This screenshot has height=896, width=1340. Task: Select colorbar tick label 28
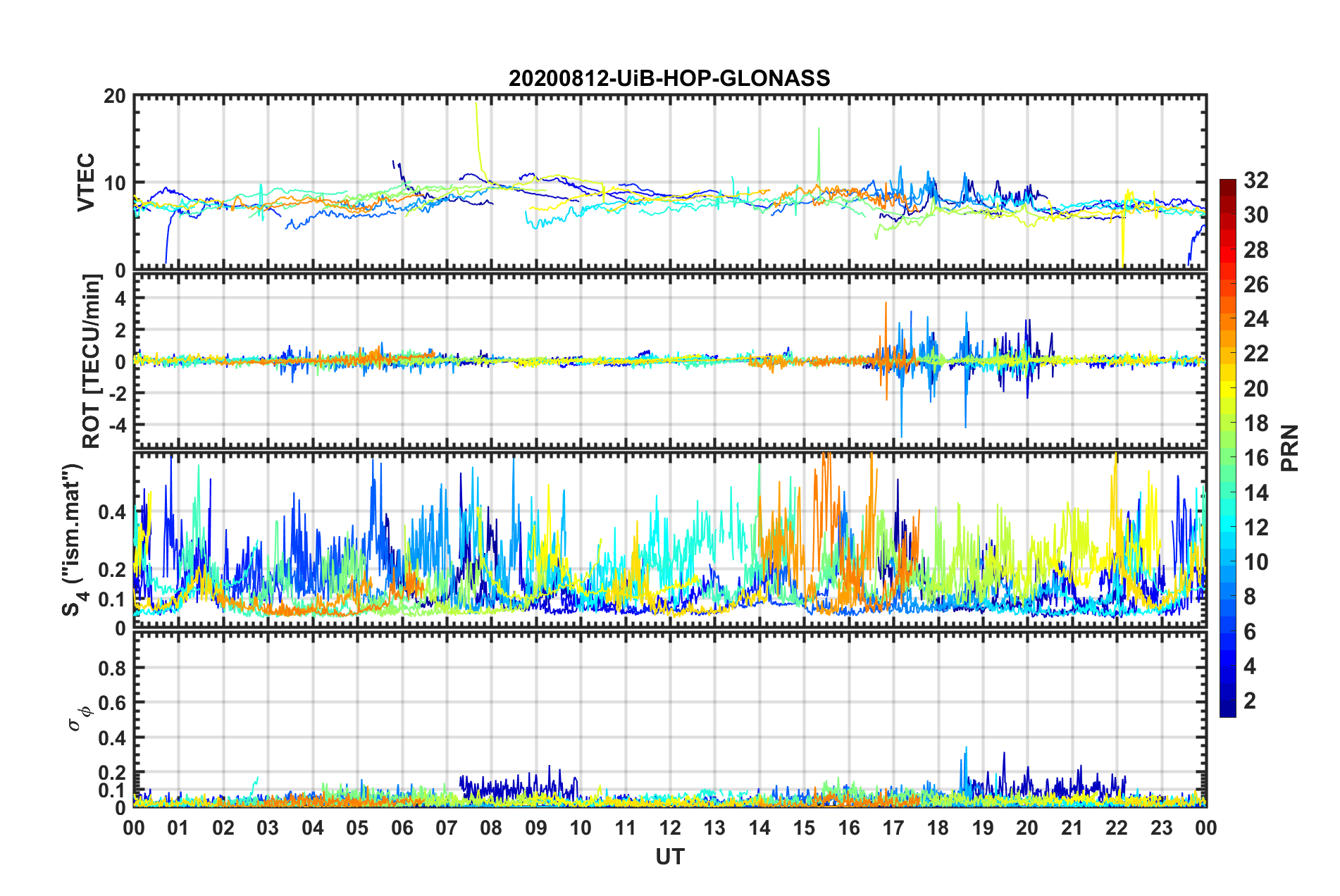1255,250
